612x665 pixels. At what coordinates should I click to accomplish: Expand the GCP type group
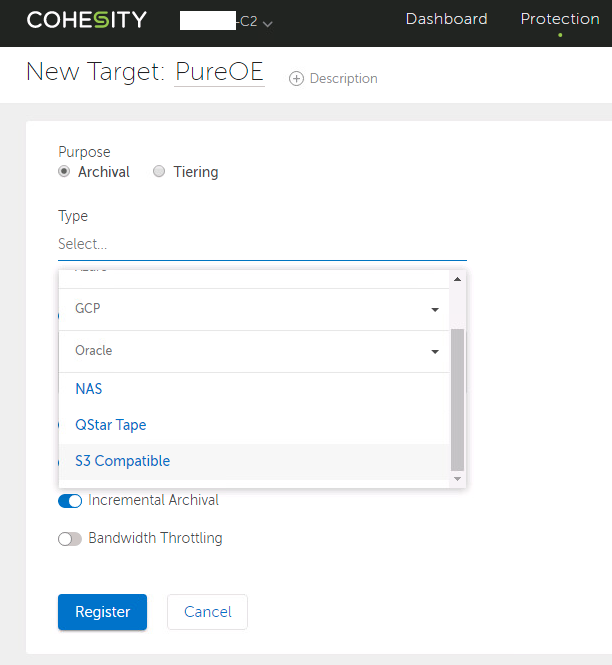point(254,309)
